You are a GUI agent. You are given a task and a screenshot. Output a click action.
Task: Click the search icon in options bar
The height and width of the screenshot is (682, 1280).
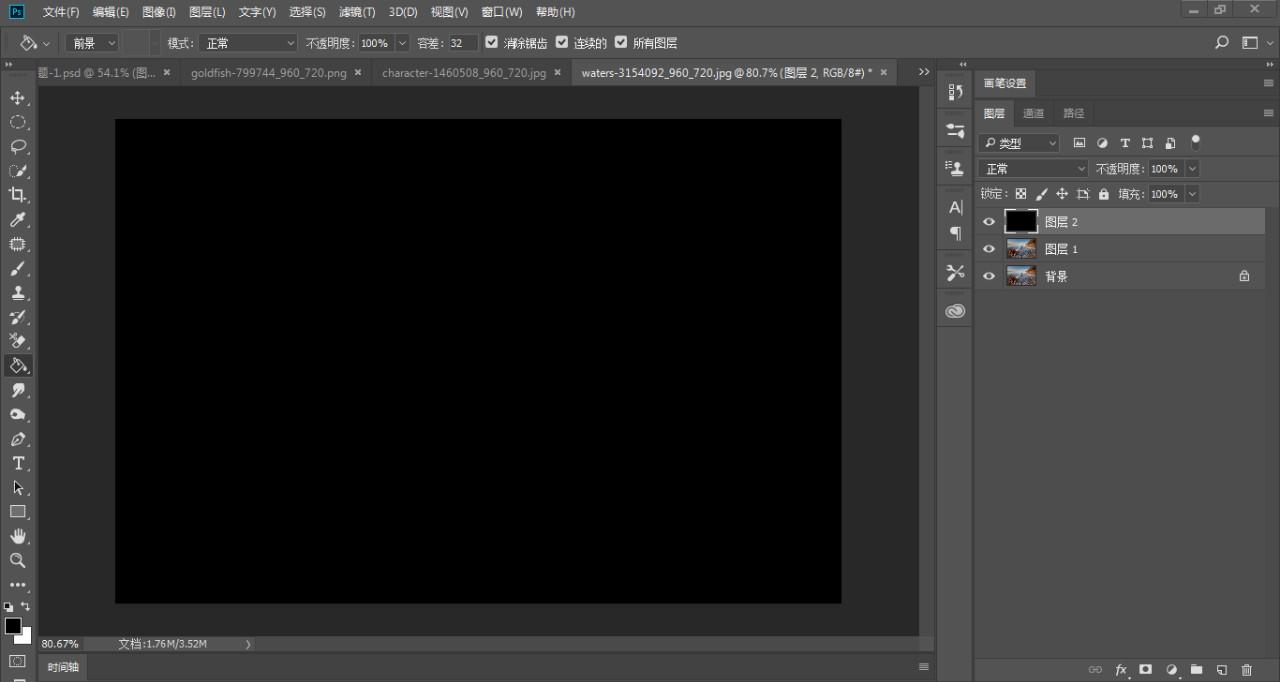pos(1221,43)
